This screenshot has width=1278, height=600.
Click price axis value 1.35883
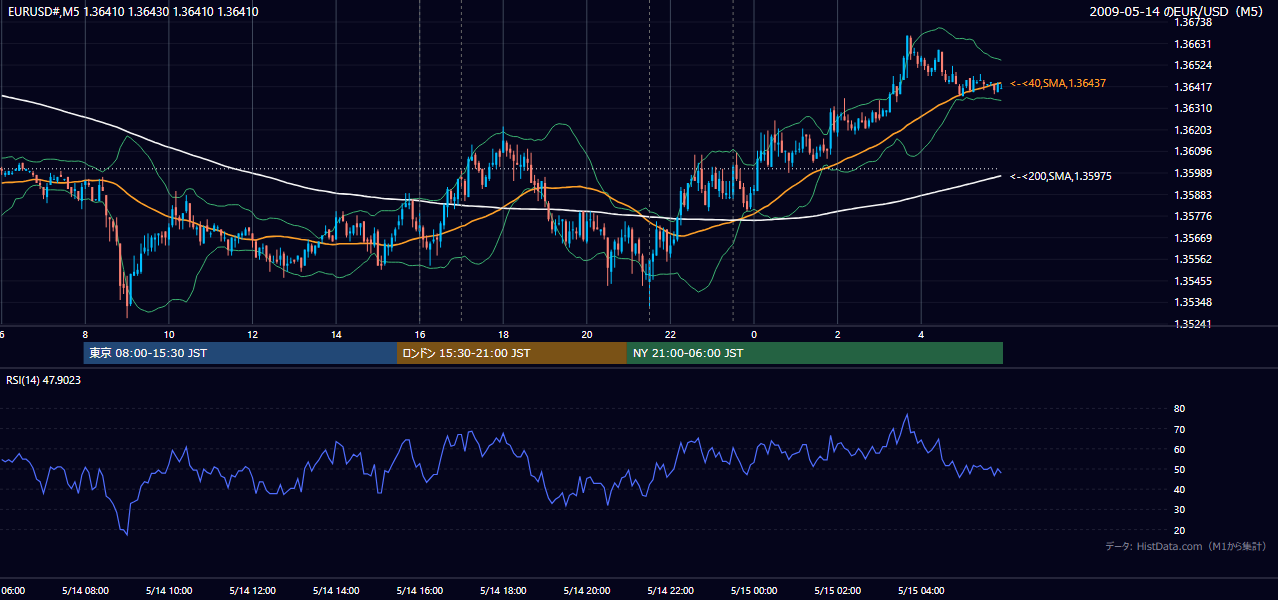click(x=1194, y=195)
